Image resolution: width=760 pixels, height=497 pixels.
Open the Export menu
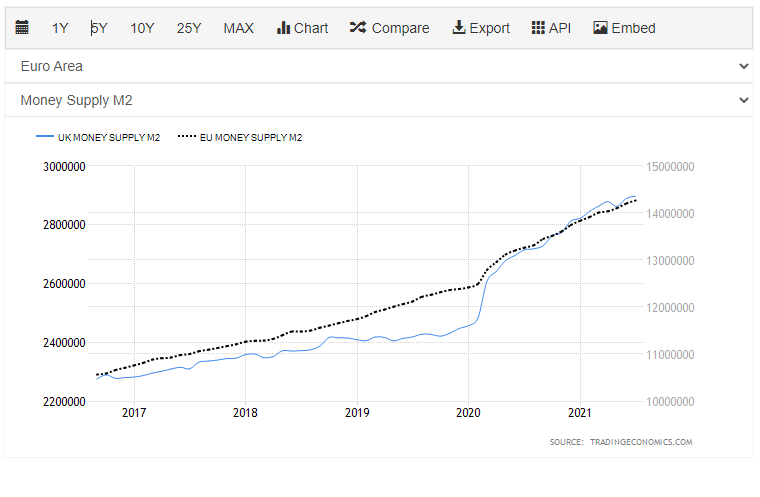[x=490, y=28]
